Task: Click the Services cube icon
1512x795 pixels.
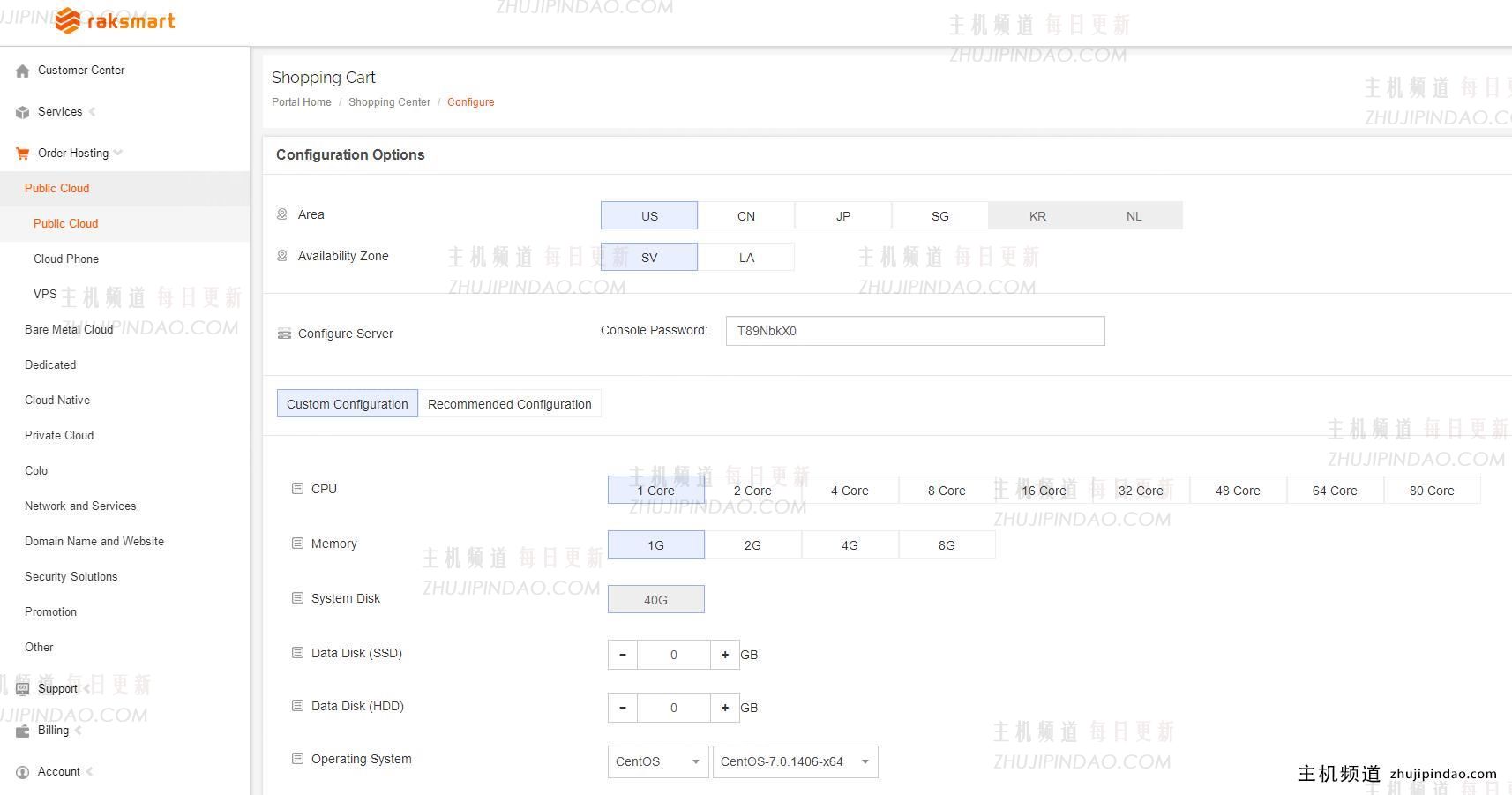Action: 23,112
